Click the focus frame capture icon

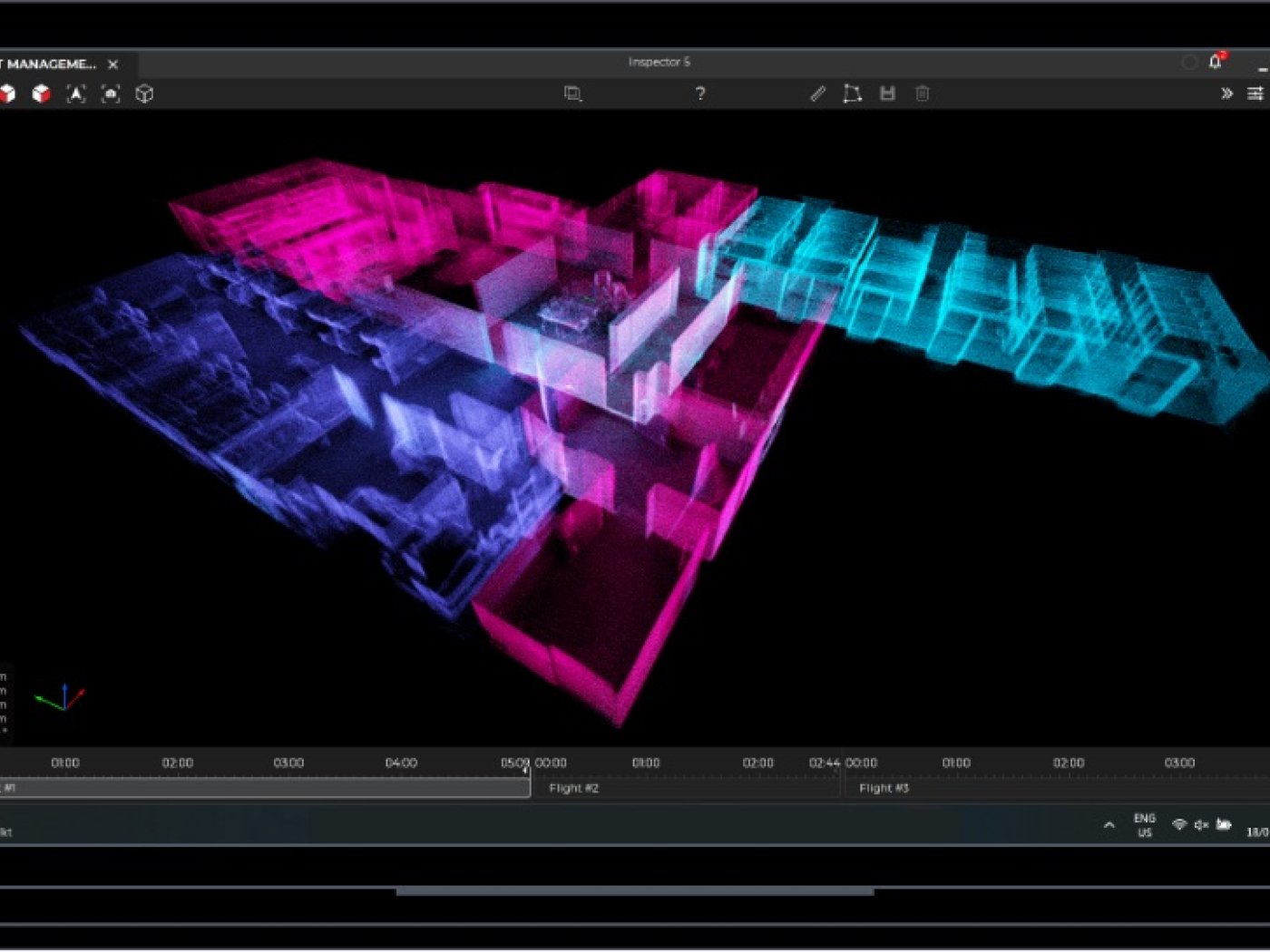(x=111, y=93)
